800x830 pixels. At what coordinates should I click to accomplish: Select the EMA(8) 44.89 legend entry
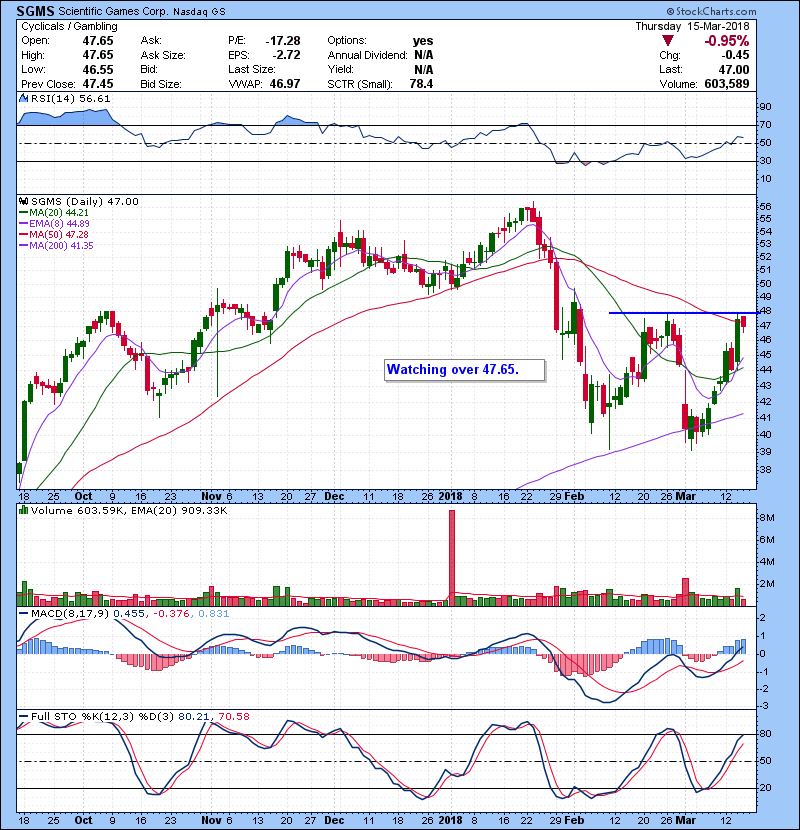pos(54,224)
